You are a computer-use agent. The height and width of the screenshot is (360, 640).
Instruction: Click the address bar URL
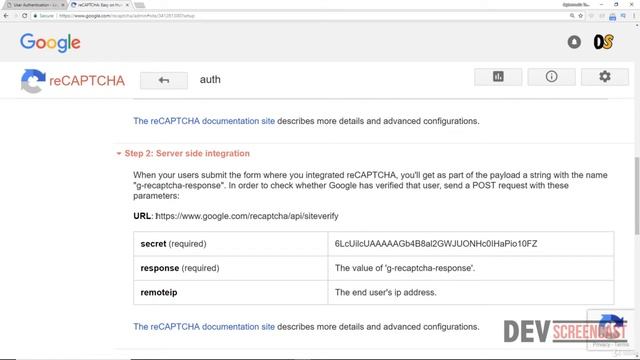[127, 16]
